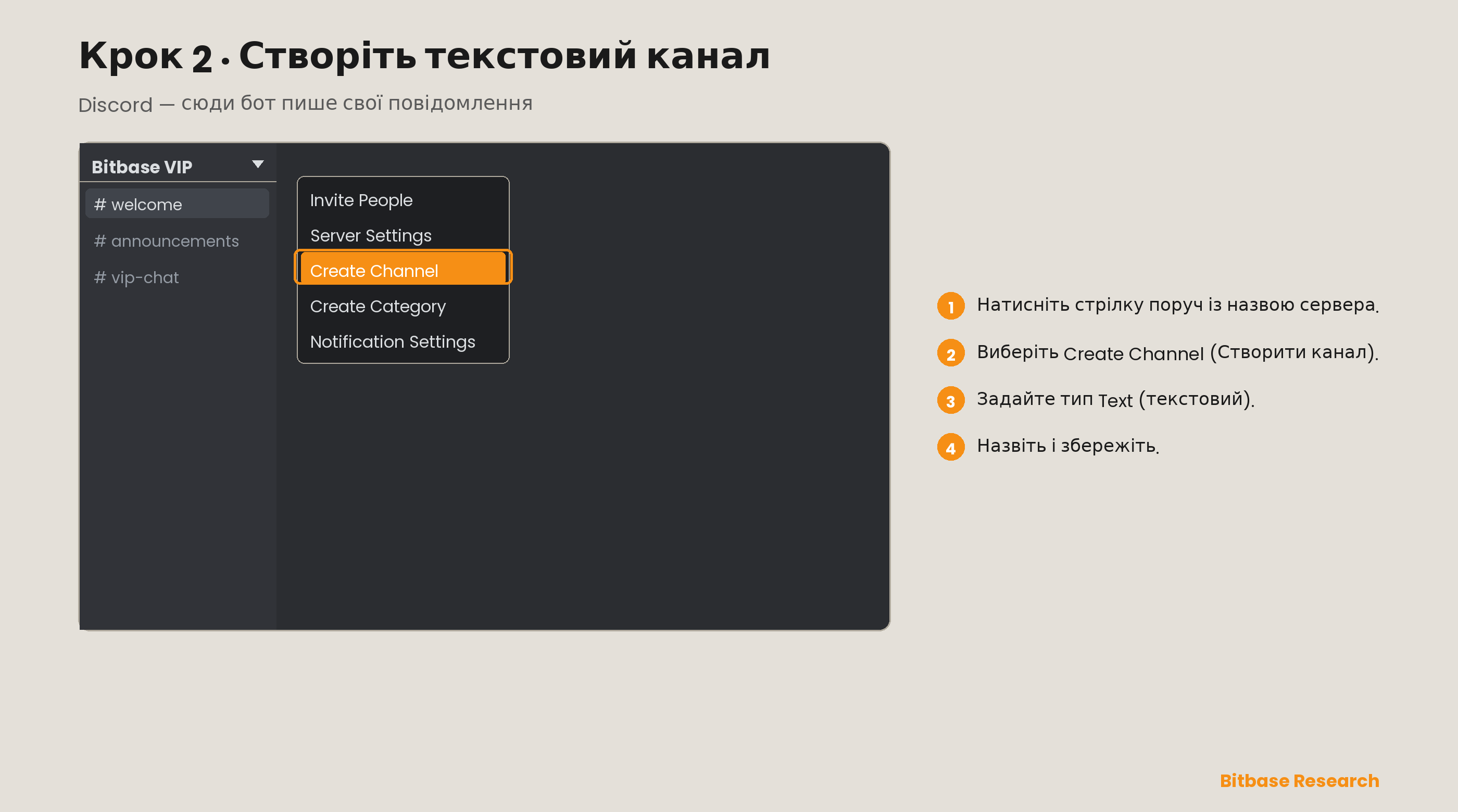Click the subtitle сюди бот пише свої повідомлення

click(357, 104)
